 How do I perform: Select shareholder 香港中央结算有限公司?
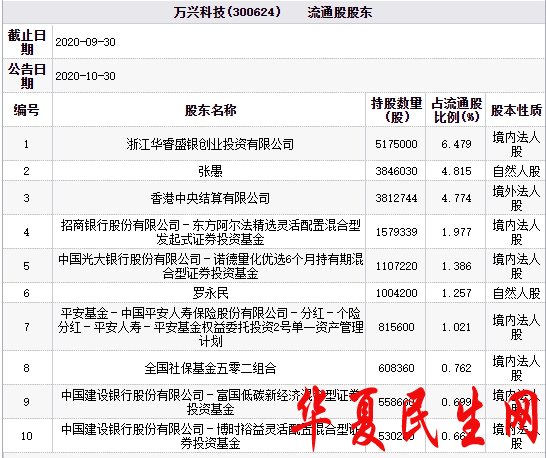click(x=210, y=198)
